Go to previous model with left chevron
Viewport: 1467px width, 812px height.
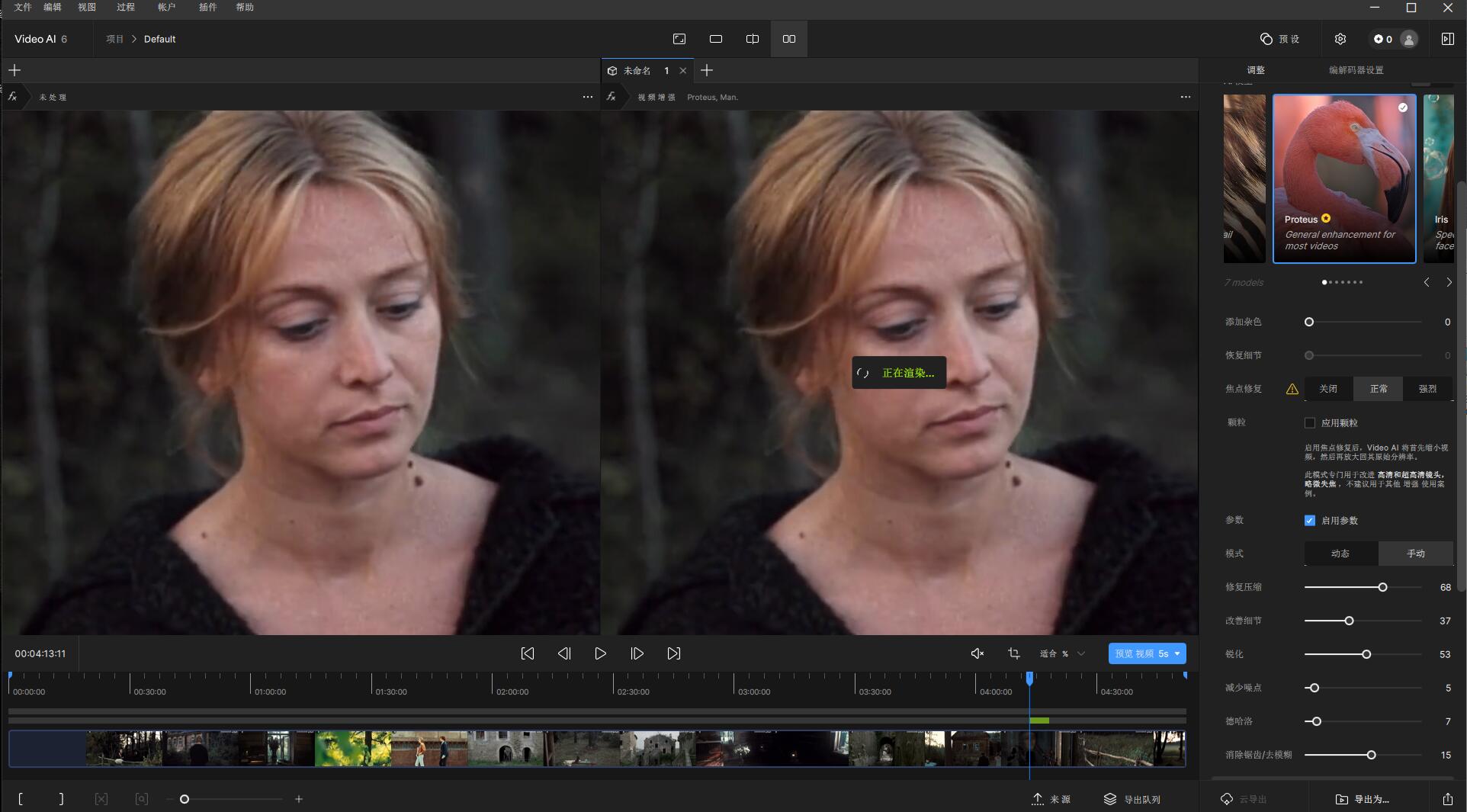tap(1427, 282)
